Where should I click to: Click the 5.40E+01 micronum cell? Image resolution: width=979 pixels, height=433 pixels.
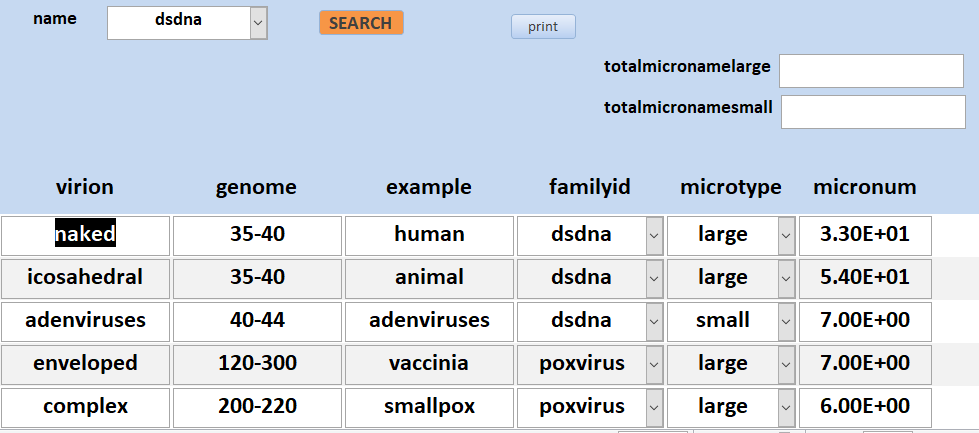865,279
